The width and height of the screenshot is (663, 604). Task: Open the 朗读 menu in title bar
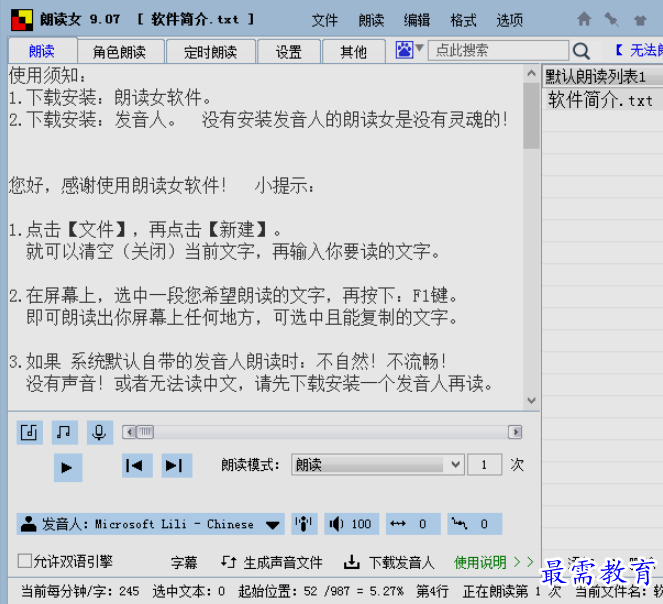tap(371, 20)
